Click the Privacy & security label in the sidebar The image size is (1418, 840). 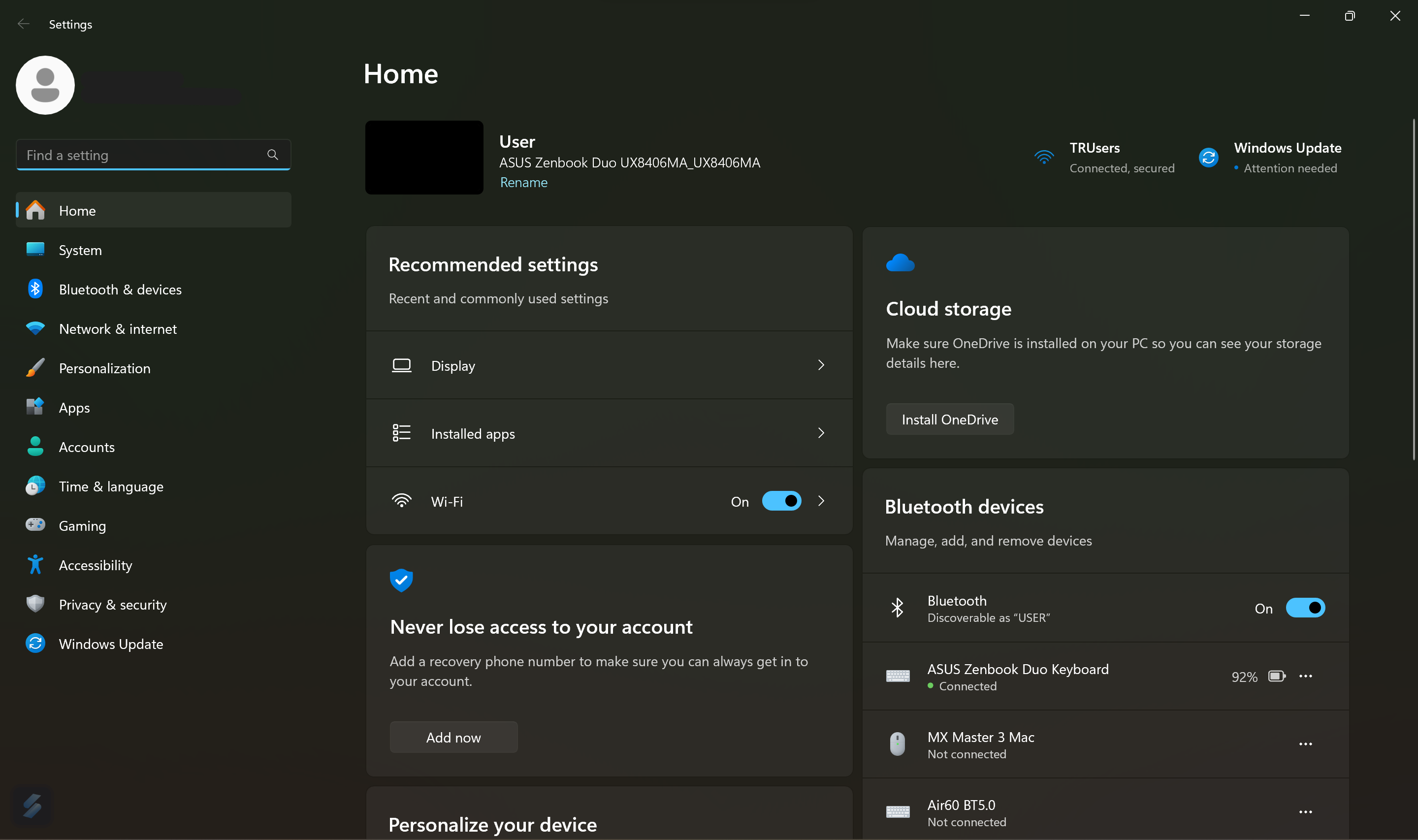click(x=113, y=605)
